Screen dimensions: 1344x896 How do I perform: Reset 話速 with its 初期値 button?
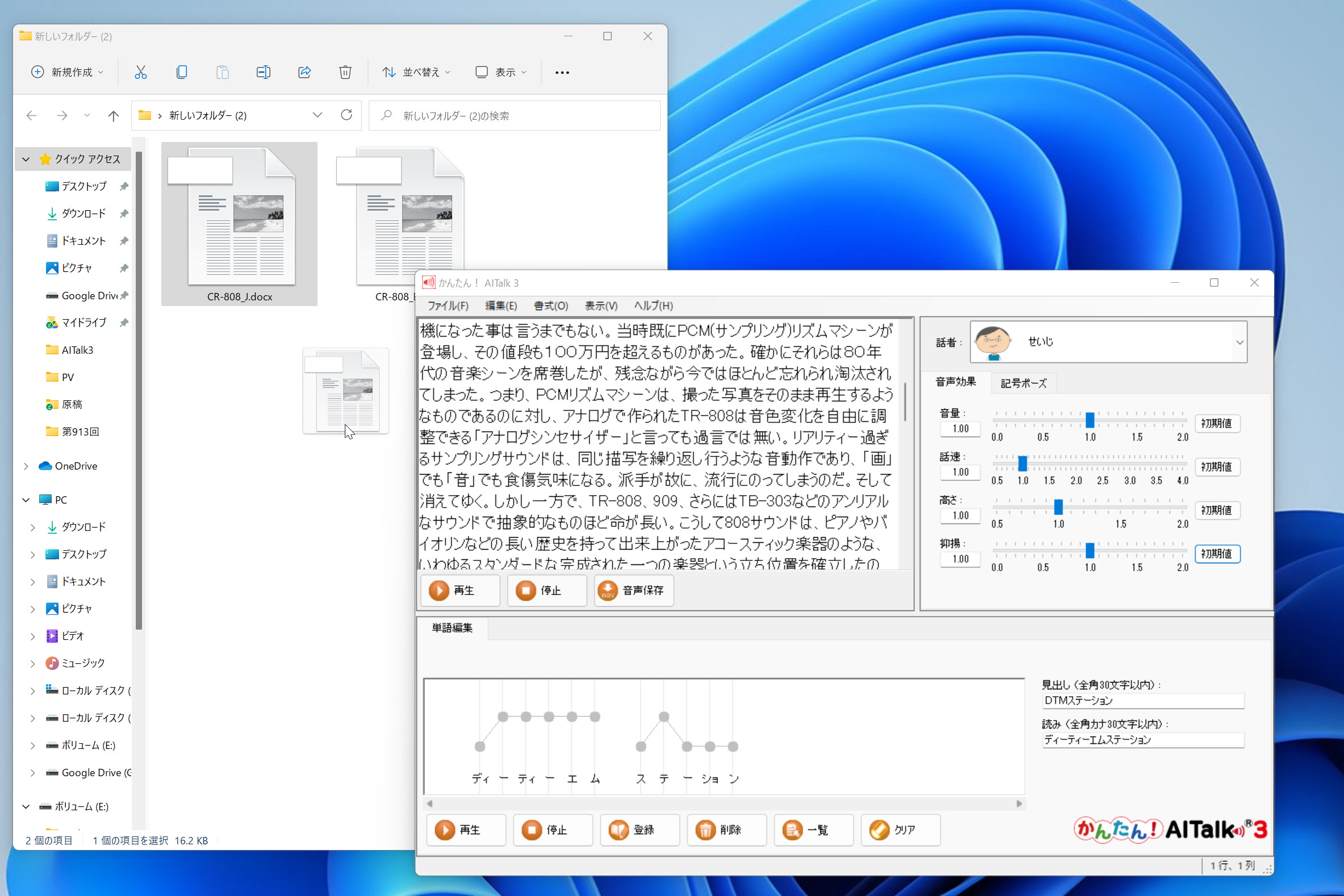point(1217,467)
